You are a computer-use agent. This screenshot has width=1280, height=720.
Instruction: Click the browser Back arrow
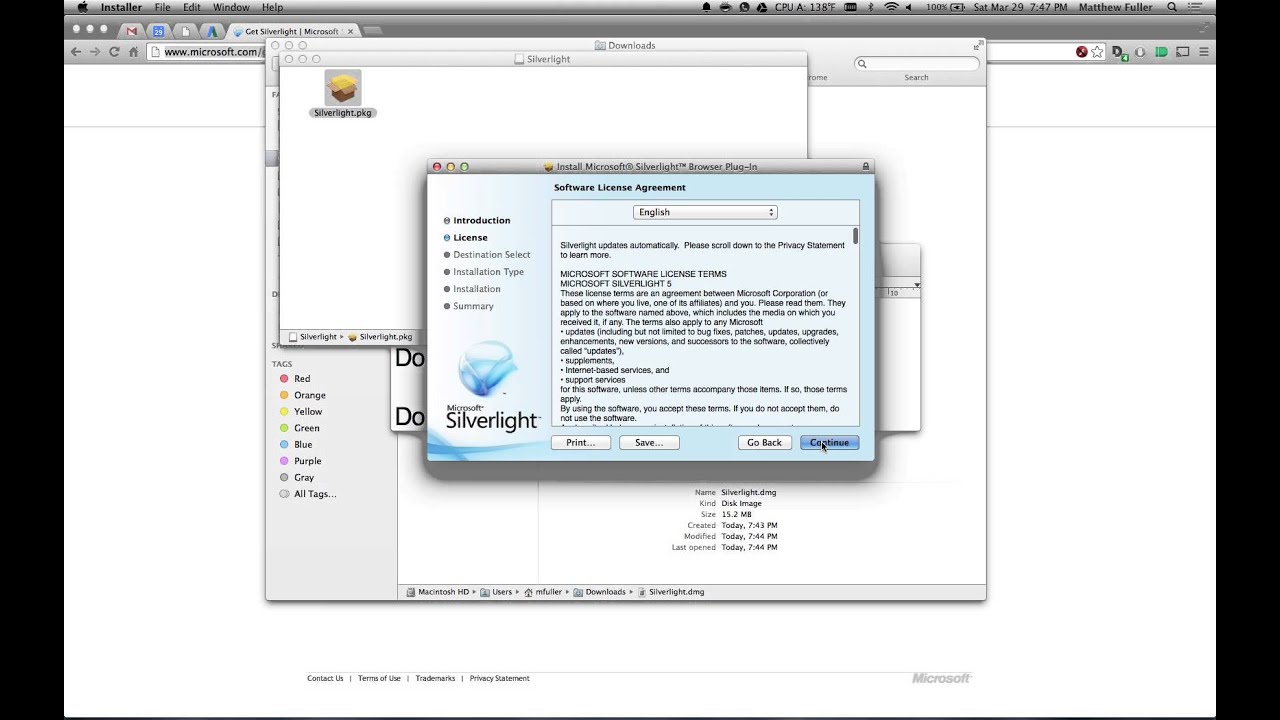(x=76, y=52)
